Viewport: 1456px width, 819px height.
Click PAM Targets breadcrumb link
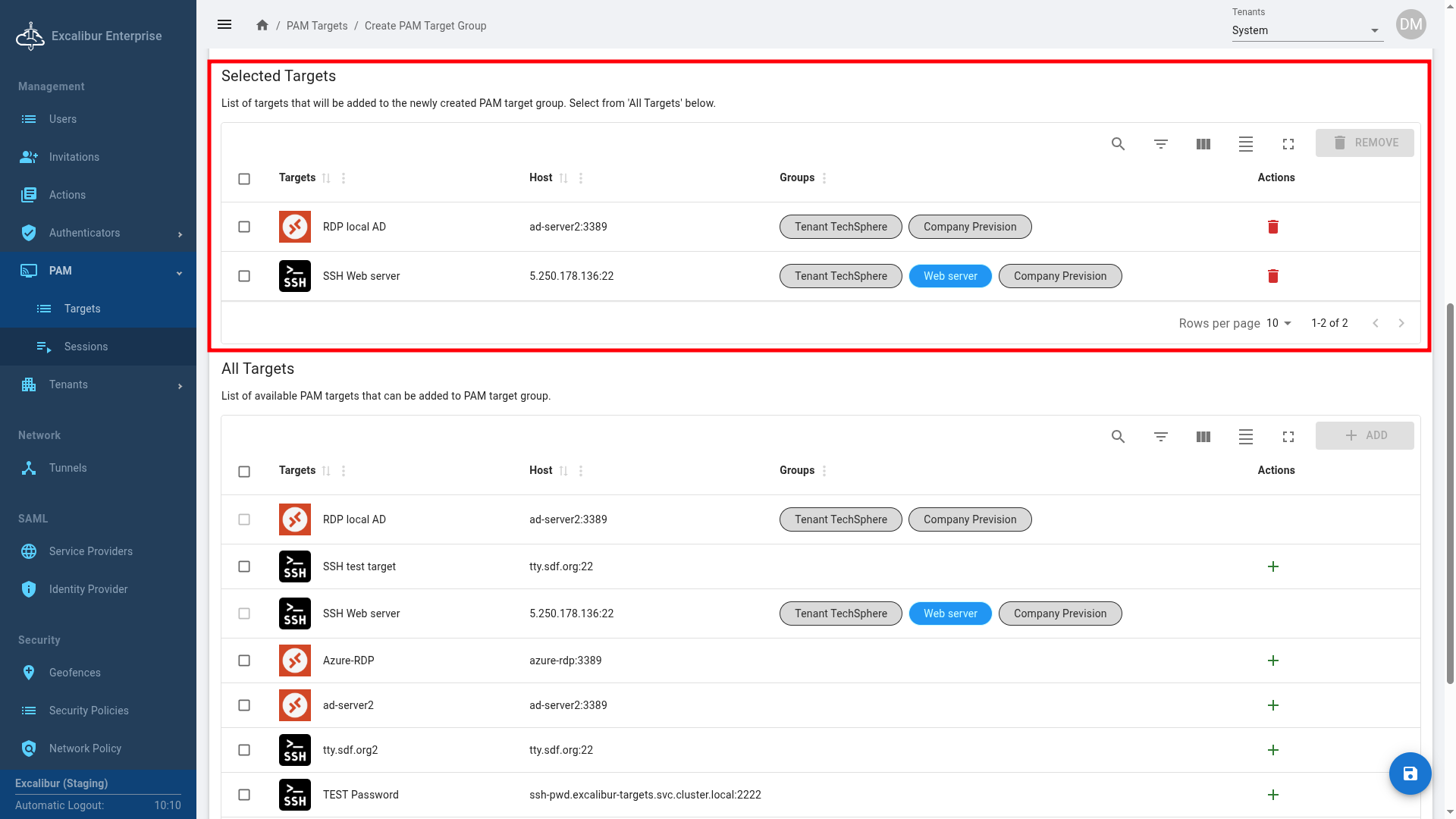point(317,26)
